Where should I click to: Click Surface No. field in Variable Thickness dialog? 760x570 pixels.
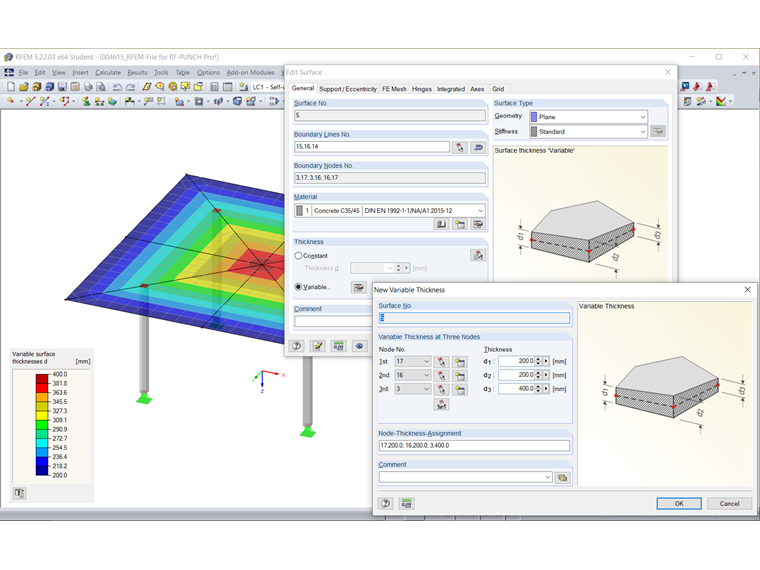click(474, 318)
